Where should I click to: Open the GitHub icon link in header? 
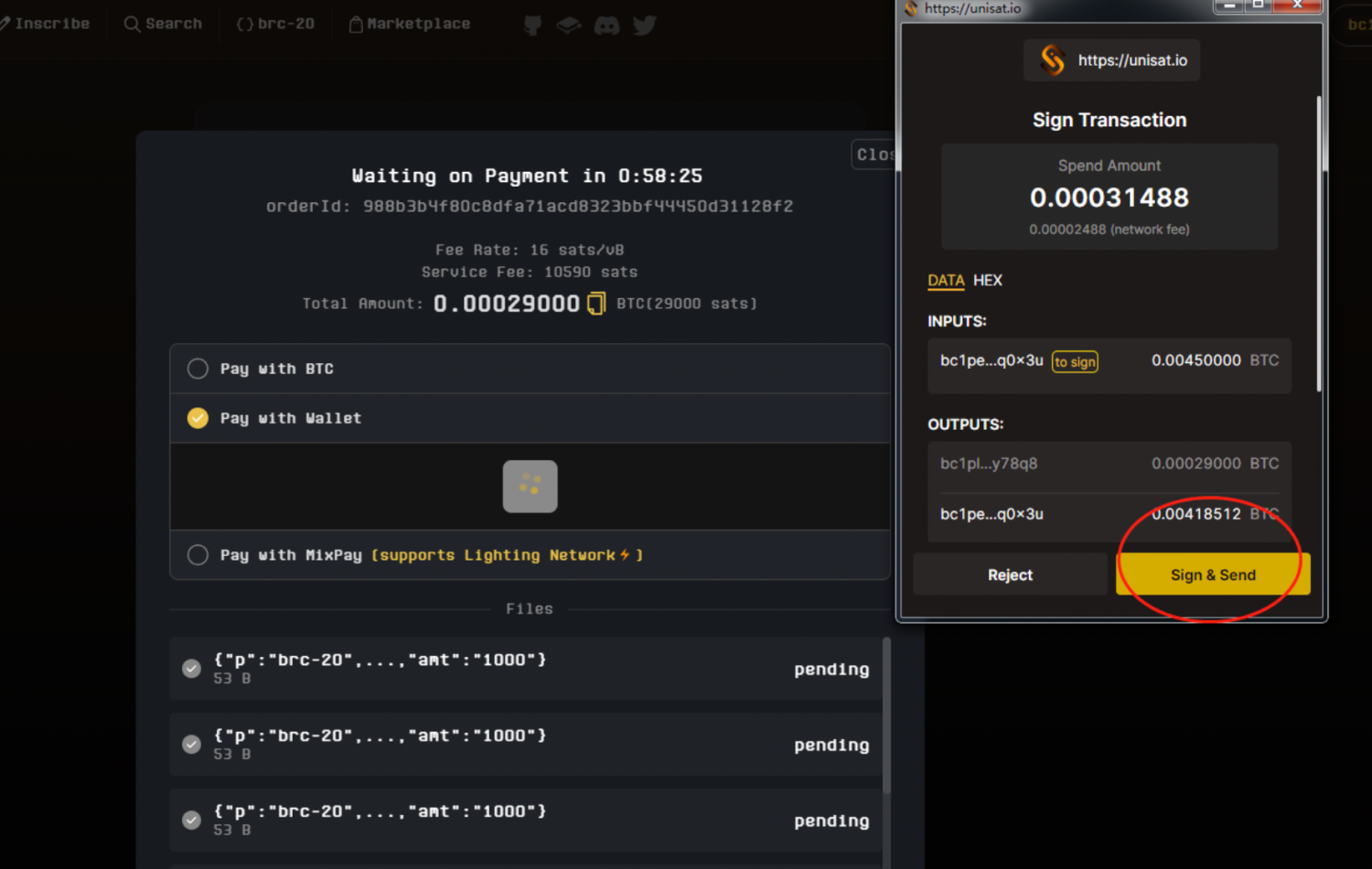(532, 25)
